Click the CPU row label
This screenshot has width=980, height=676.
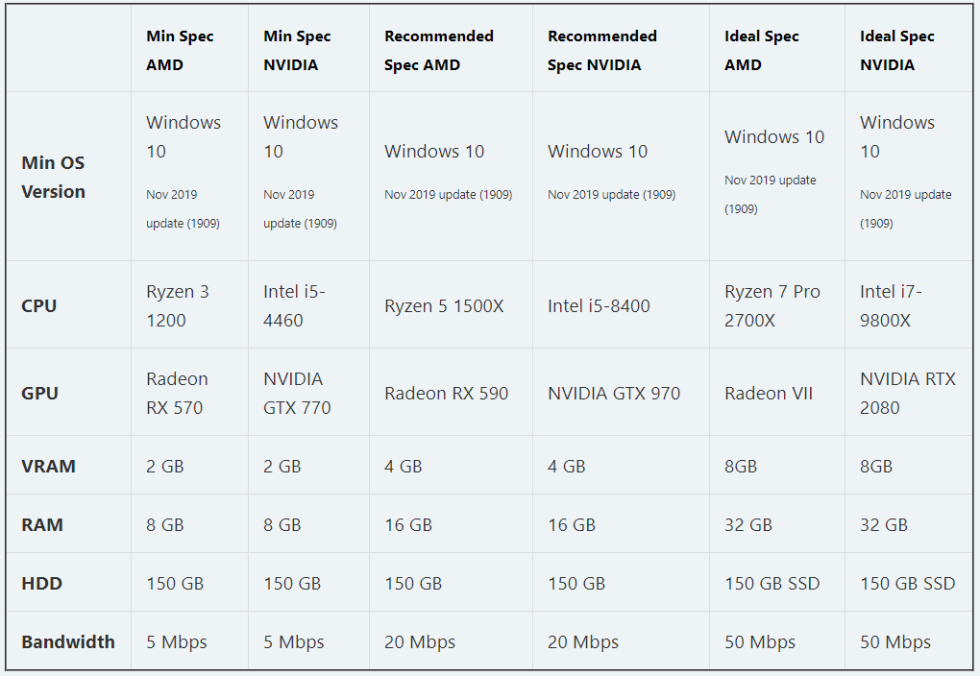click(39, 306)
